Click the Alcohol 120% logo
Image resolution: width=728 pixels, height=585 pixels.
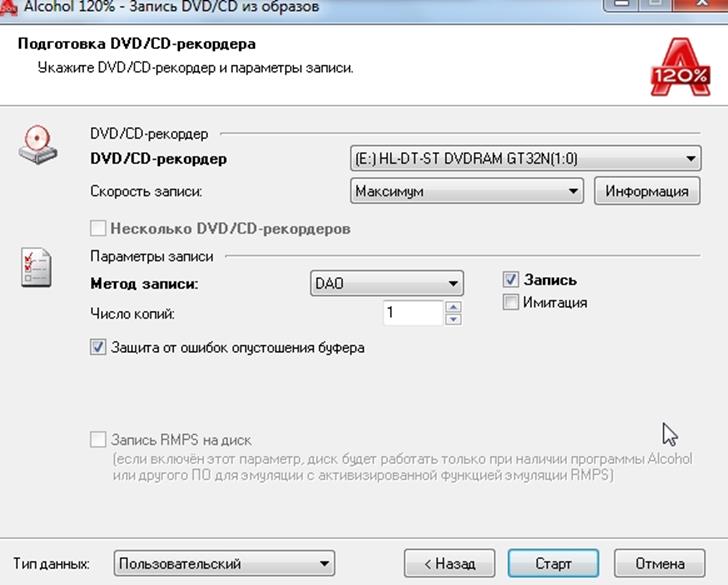pos(680,62)
